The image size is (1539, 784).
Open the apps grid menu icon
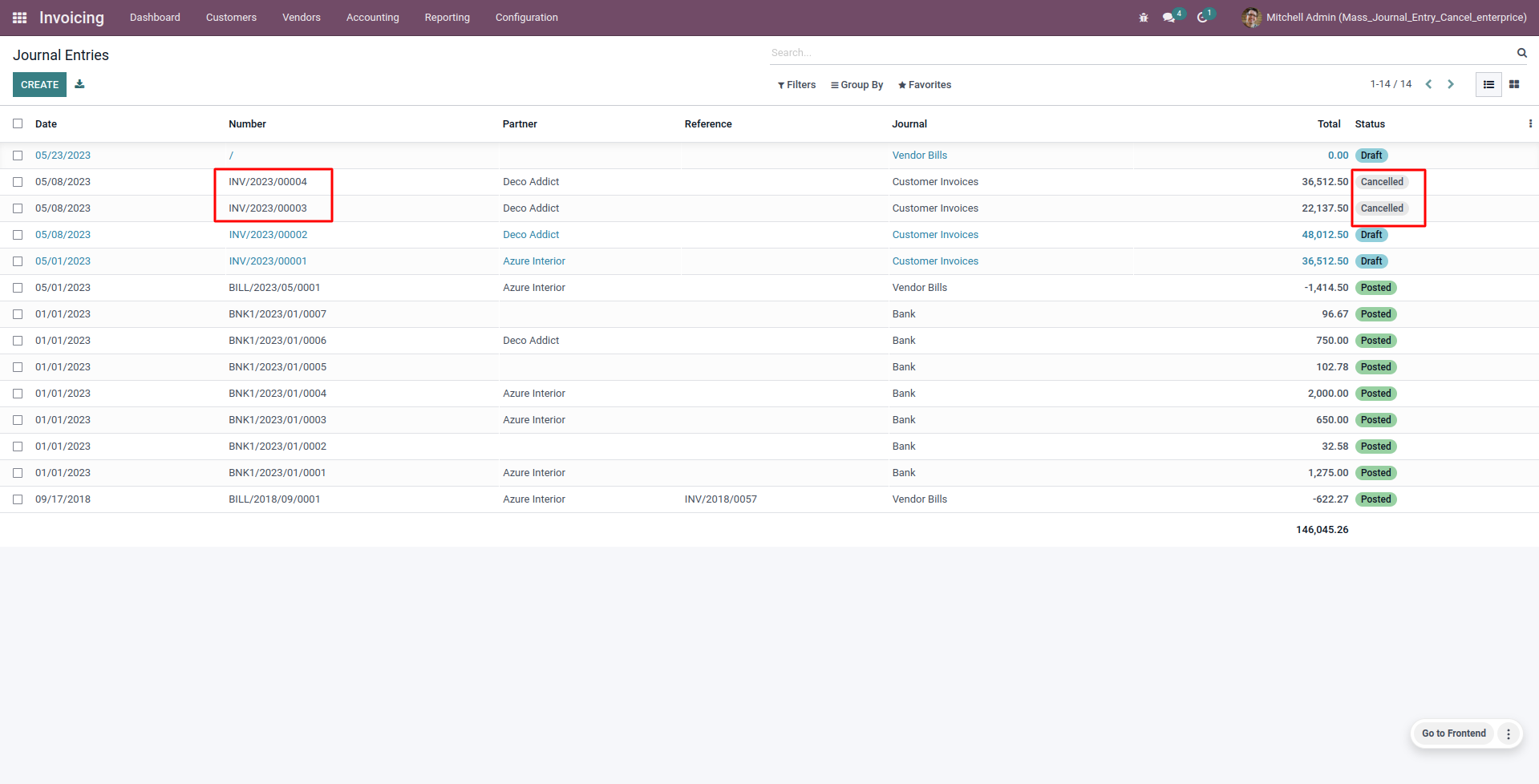pos(20,18)
